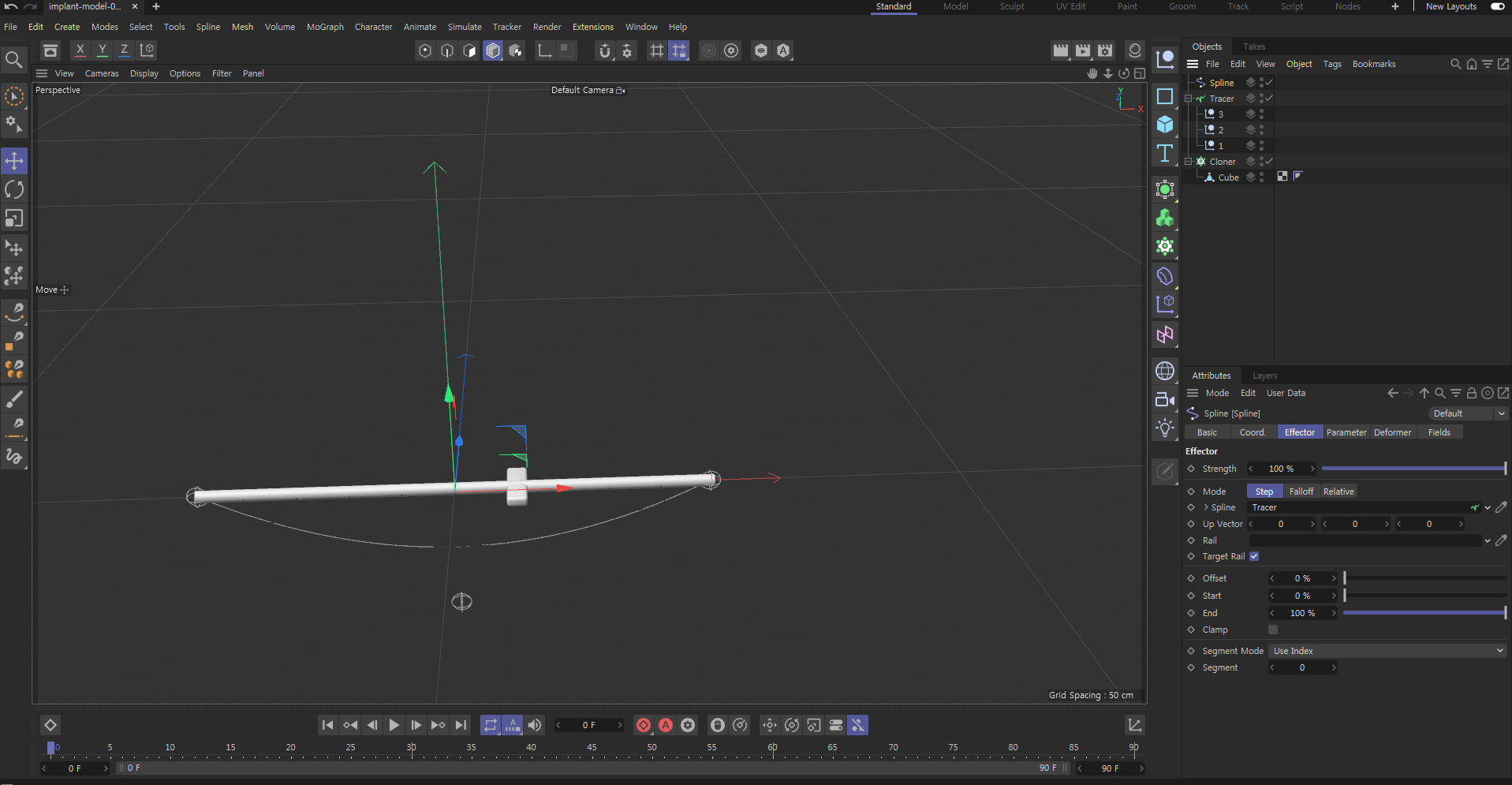Toggle visibility dots for Cube object
This screenshot has width=1512, height=785.
(1261, 178)
